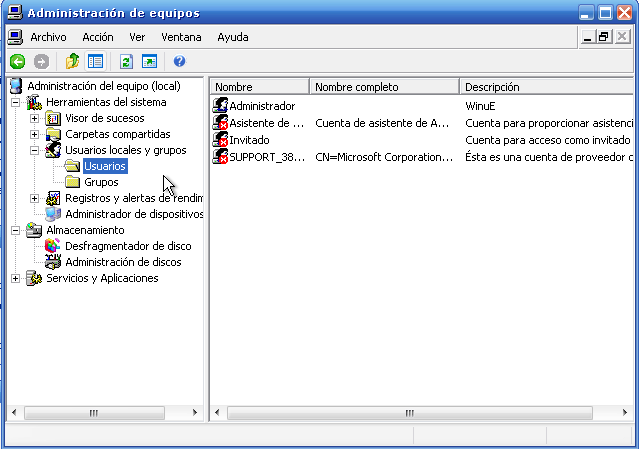
Task: Open Administrador de dispositivos node
Action: click(134, 214)
